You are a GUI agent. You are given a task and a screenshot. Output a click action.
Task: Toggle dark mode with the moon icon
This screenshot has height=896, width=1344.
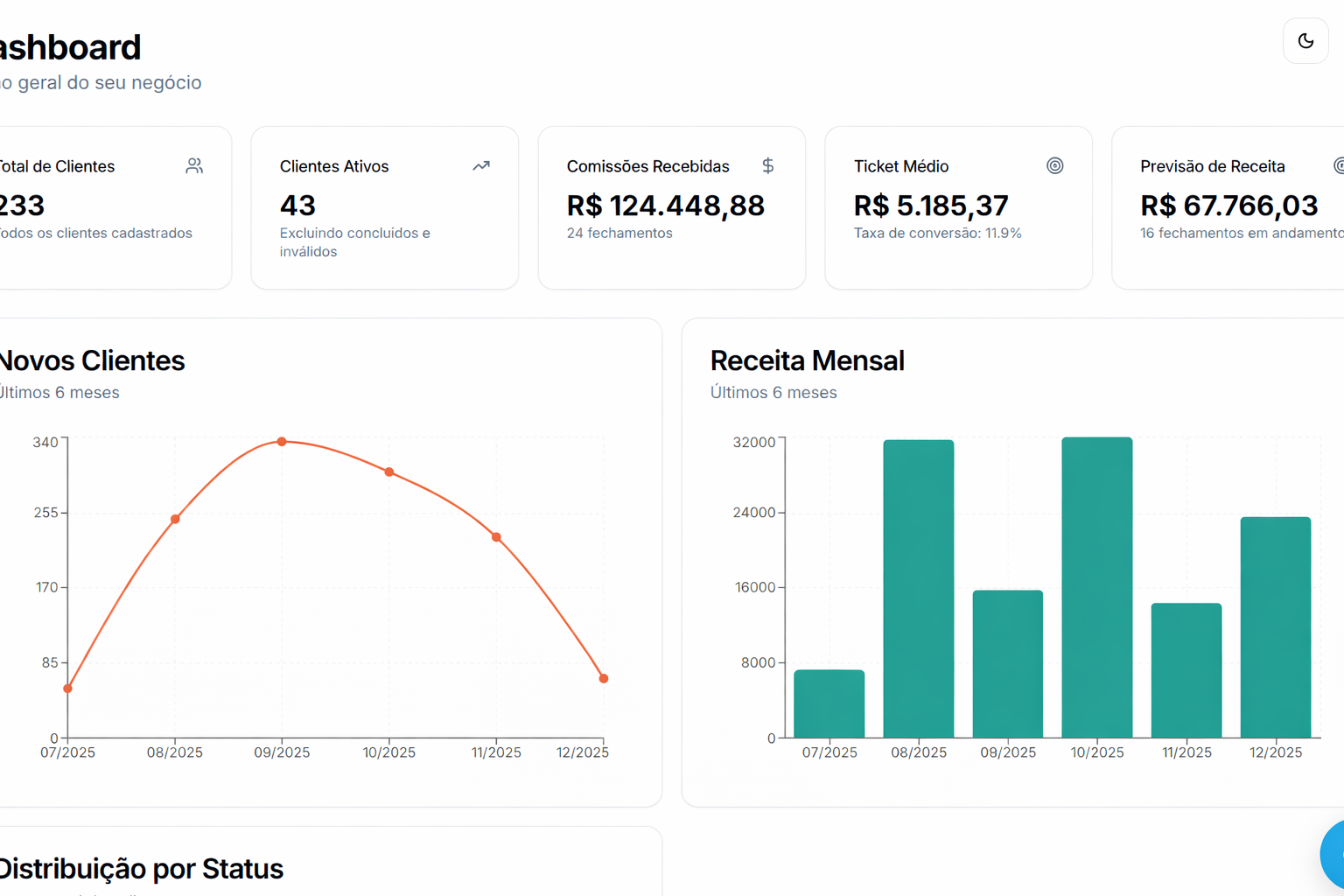(1305, 41)
